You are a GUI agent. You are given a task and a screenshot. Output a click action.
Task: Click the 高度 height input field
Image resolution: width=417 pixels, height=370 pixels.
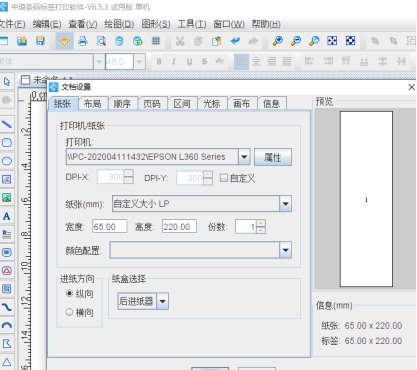tap(179, 227)
